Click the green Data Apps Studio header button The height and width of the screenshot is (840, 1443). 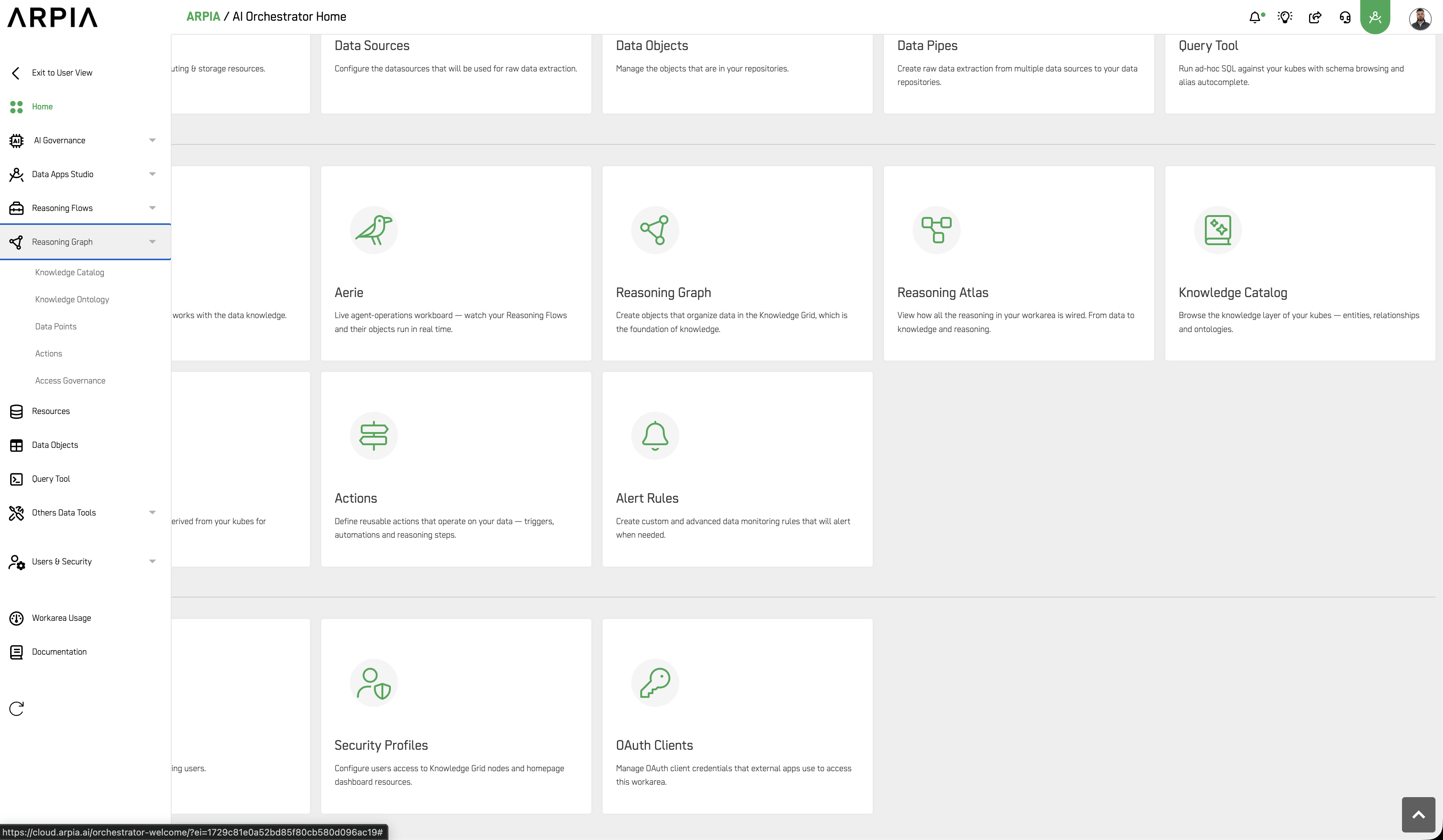pyautogui.click(x=1375, y=17)
